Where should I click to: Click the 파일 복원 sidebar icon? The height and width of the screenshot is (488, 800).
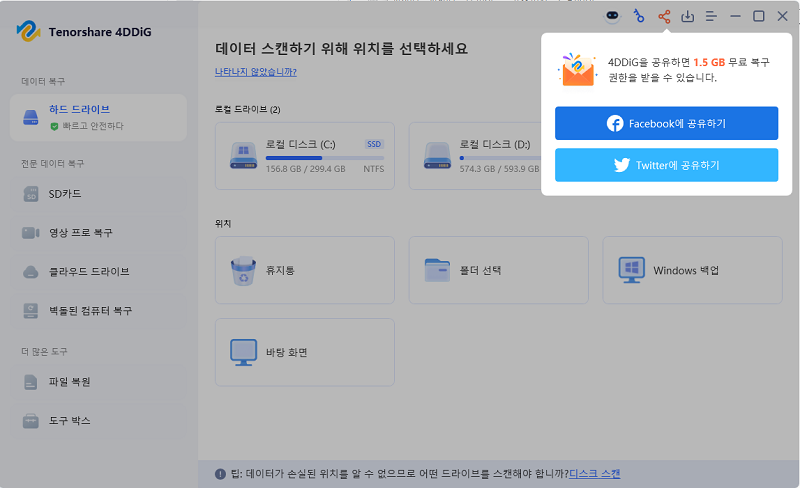pos(31,382)
